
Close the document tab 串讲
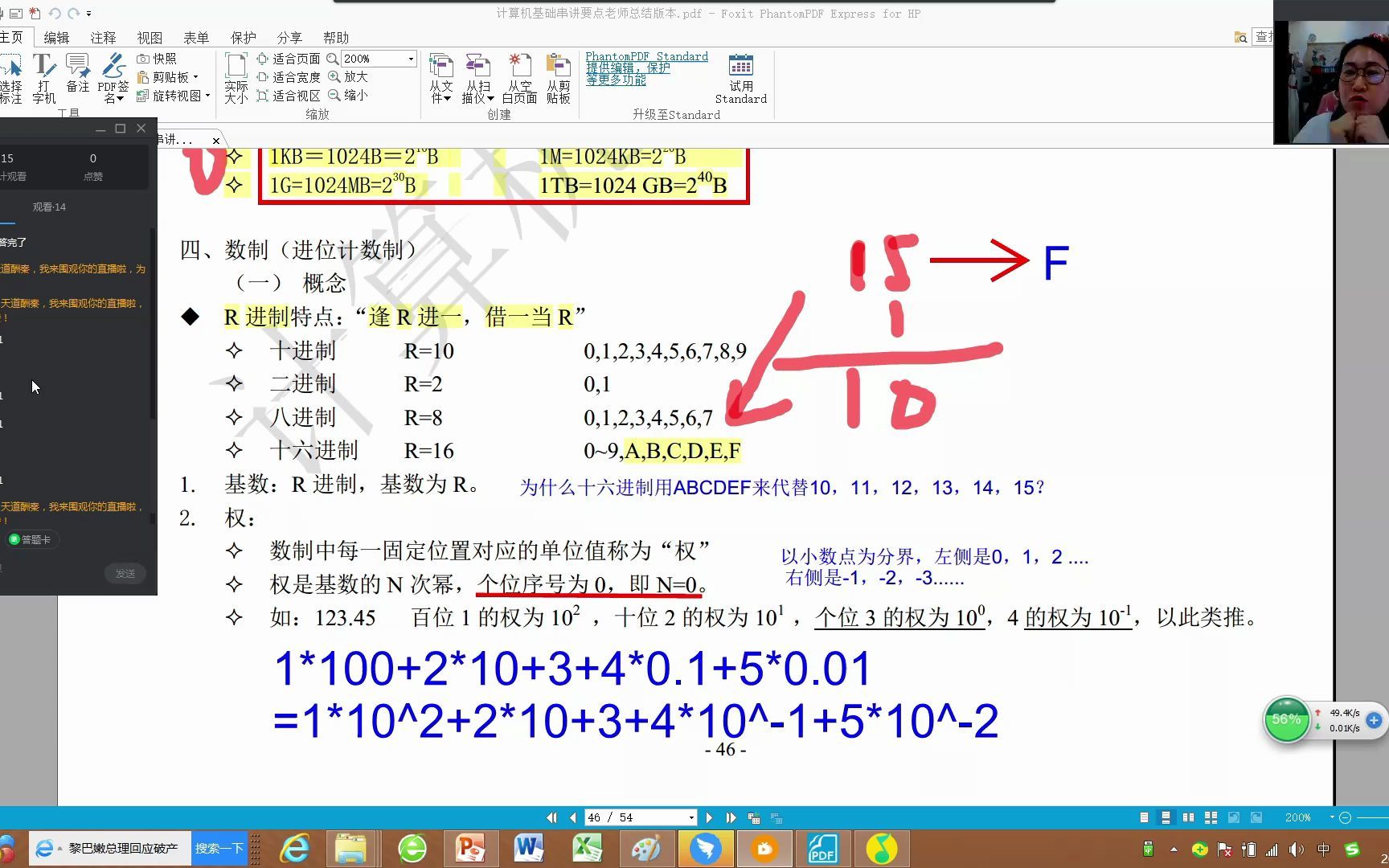[215, 141]
